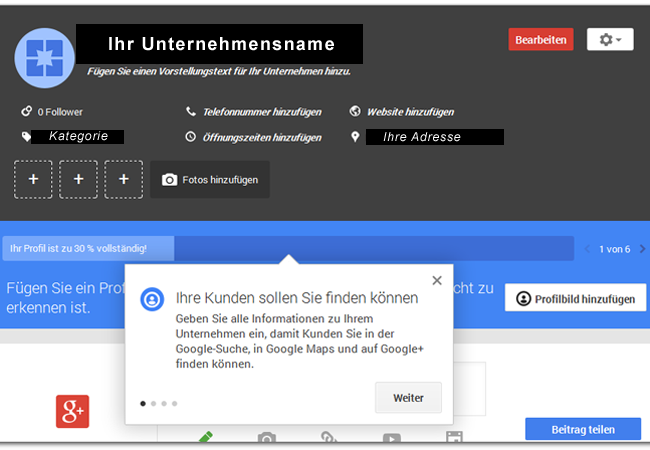The width and height of the screenshot is (650, 450).
Task: Click Profilbild hinzufügen button
Action: (575, 298)
